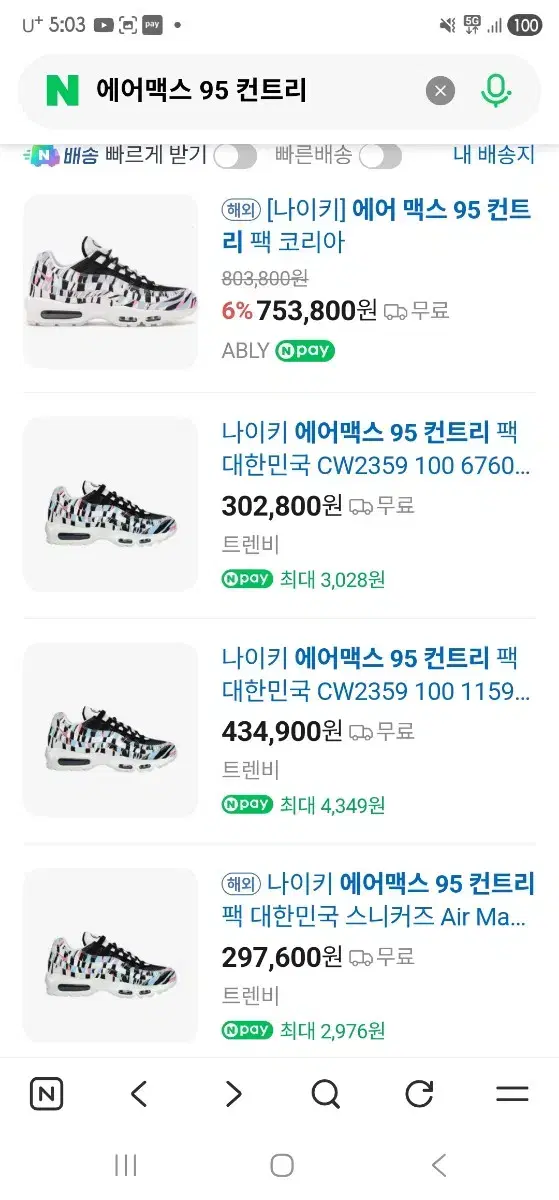Select the 434,900원 shoe thumbnail image
Image resolution: width=559 pixels, height=1200 pixels.
click(111, 730)
